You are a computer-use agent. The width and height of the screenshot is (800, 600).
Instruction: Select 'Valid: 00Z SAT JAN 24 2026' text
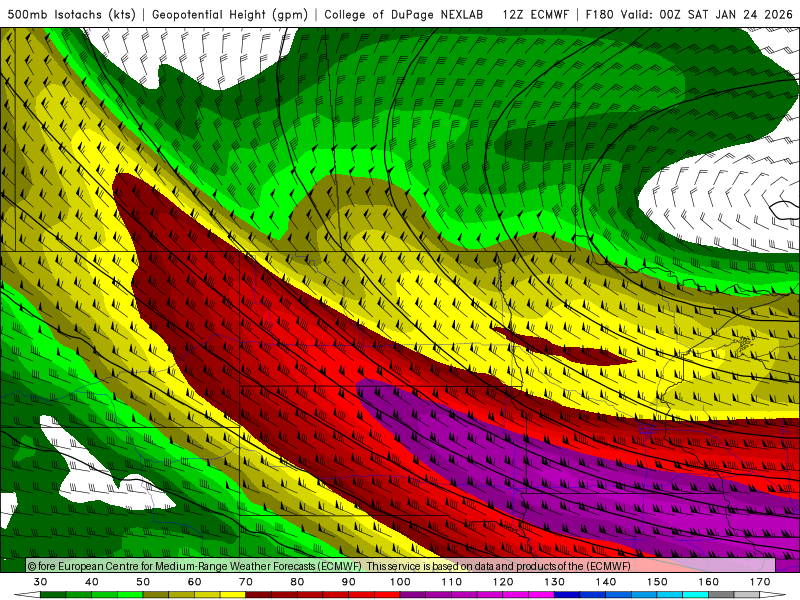pos(707,14)
